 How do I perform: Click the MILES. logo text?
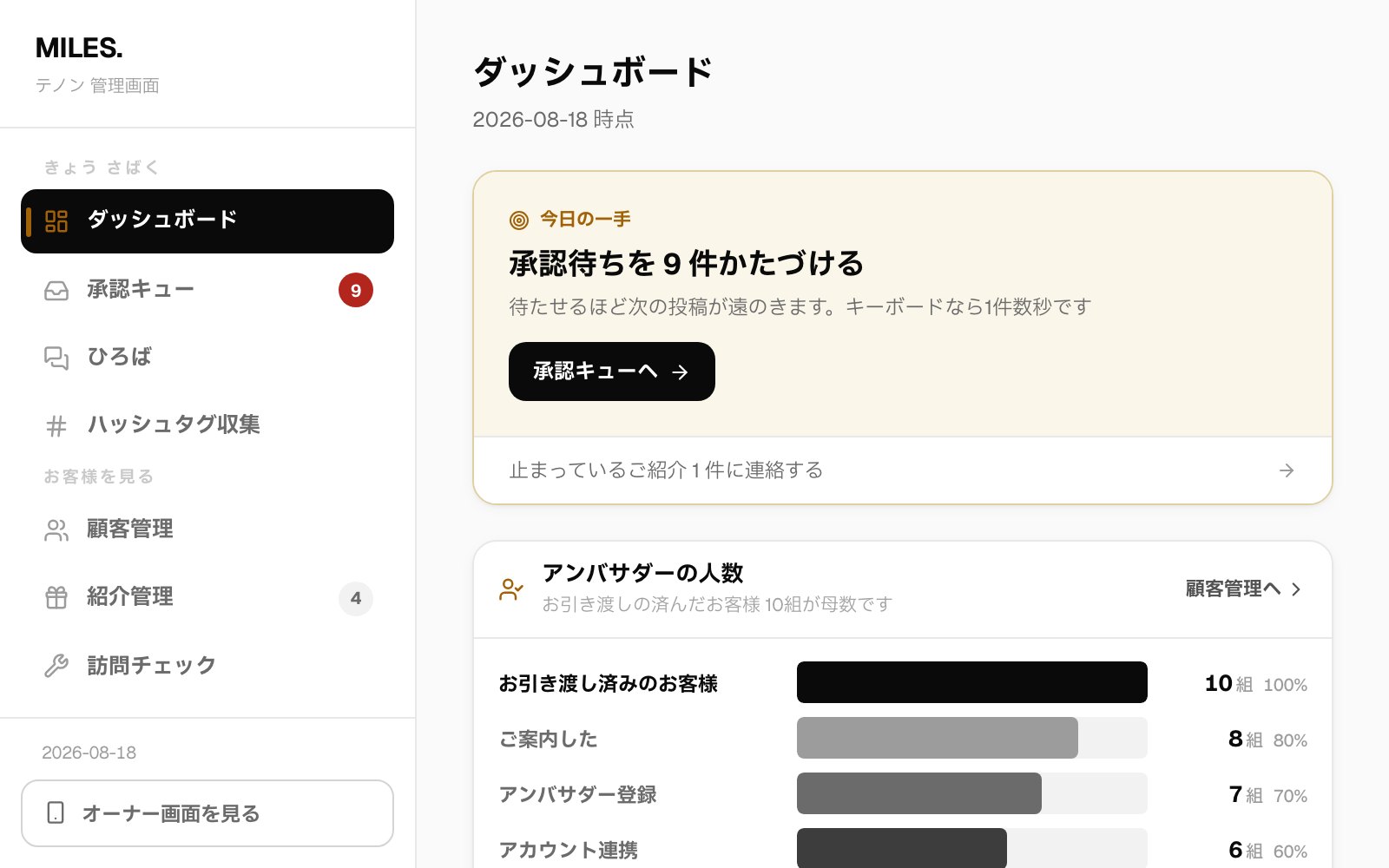click(x=79, y=49)
